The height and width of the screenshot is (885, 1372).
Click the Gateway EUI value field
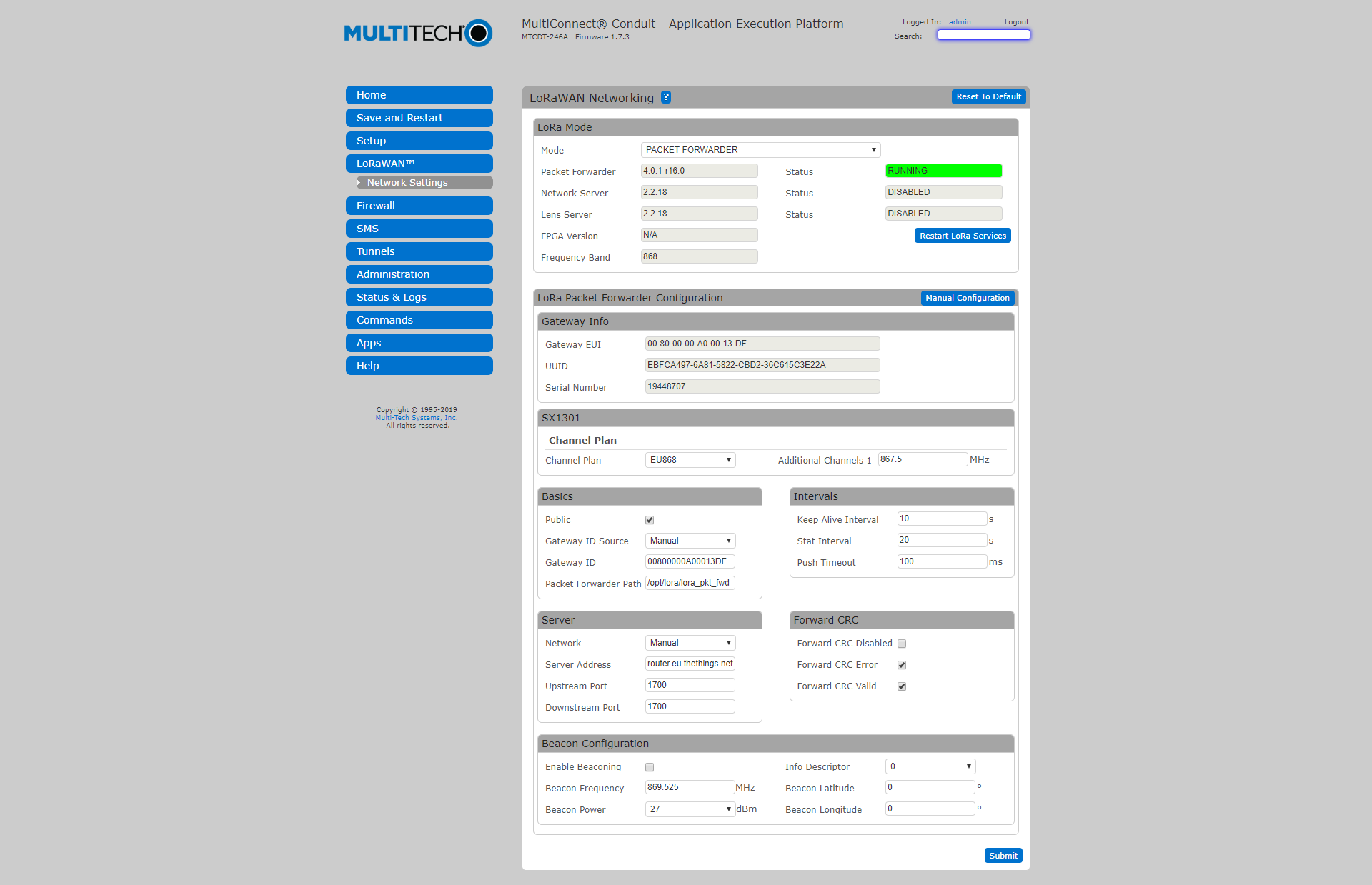pos(762,344)
